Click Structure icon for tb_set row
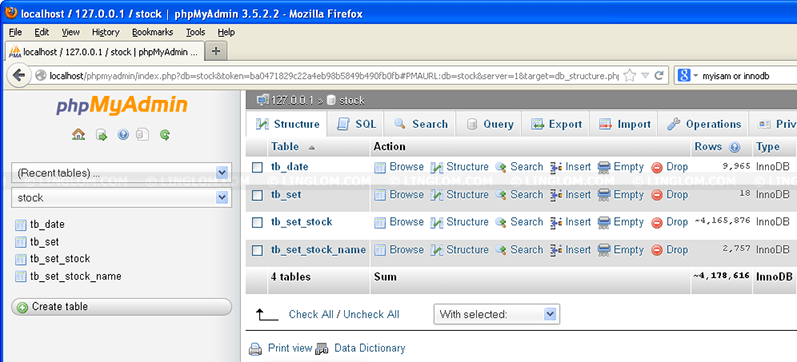 pyautogui.click(x=437, y=195)
